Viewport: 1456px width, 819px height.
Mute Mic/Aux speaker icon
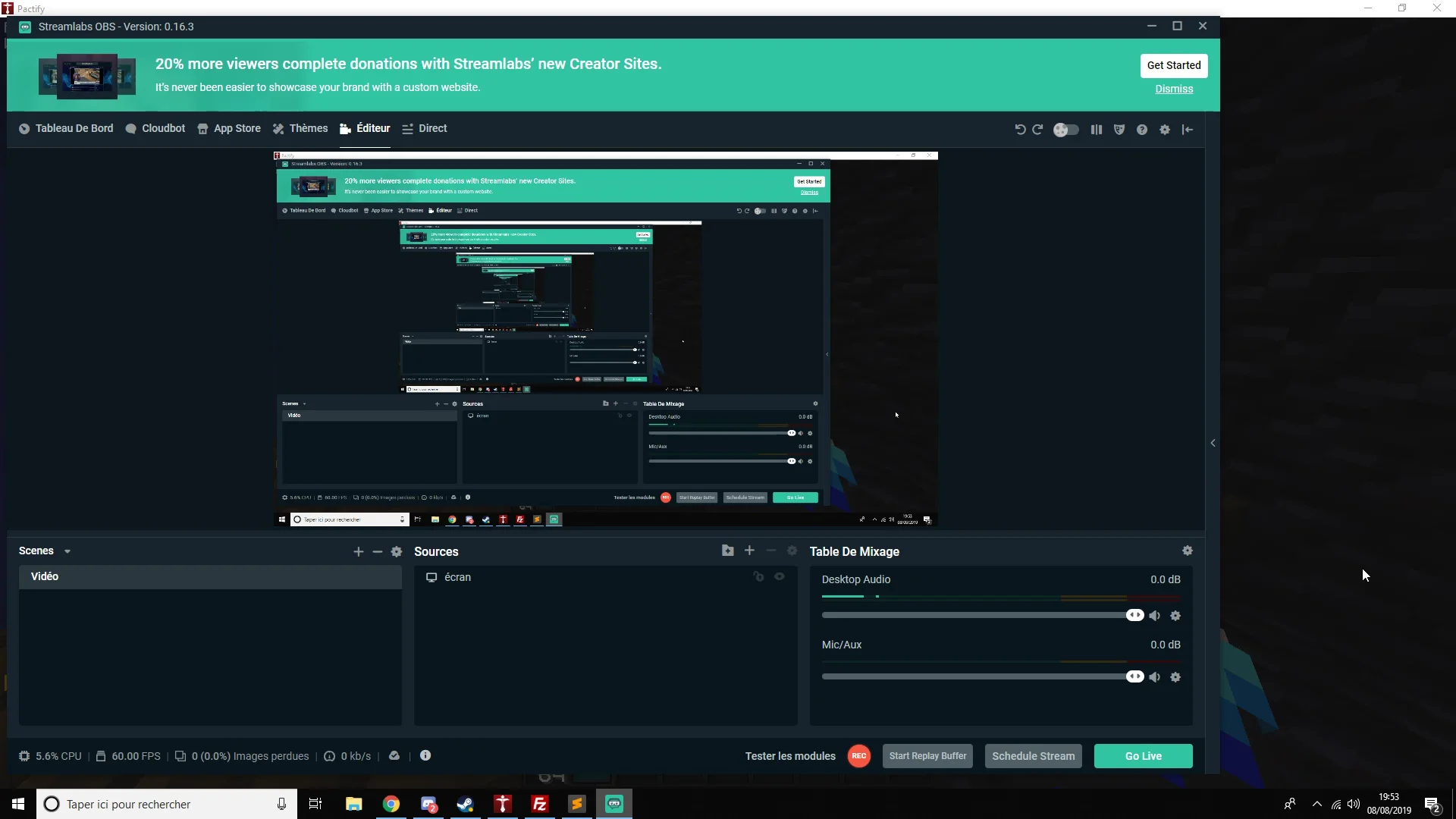click(1154, 677)
